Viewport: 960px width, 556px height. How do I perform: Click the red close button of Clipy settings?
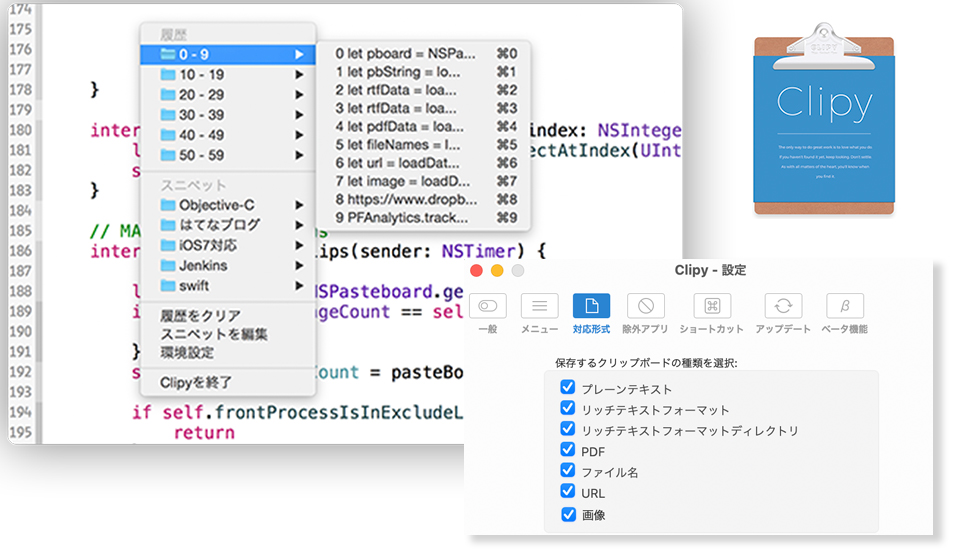[476, 271]
